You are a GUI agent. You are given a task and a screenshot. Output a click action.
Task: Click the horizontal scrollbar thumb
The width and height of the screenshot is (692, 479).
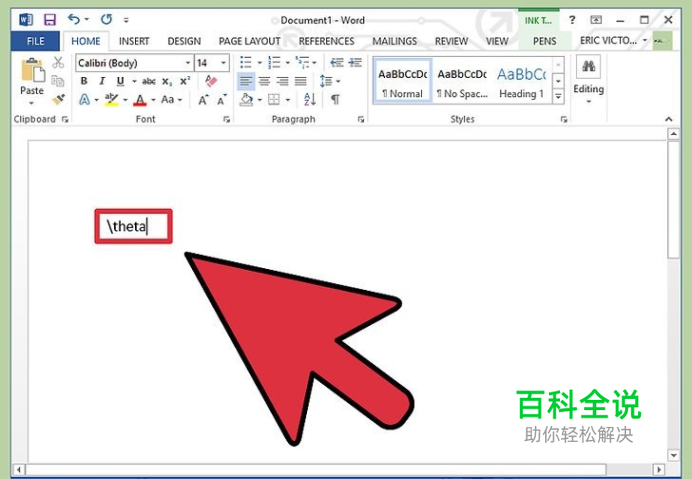point(316,469)
